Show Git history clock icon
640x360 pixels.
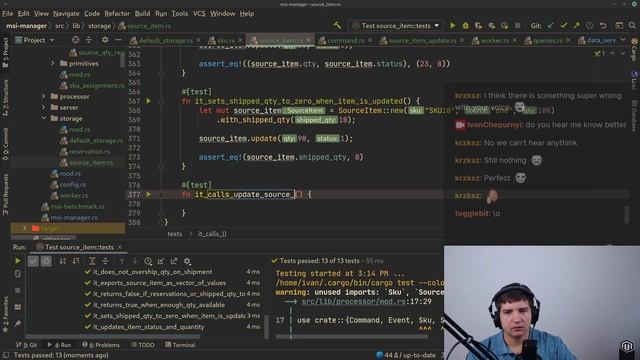tap(590, 26)
